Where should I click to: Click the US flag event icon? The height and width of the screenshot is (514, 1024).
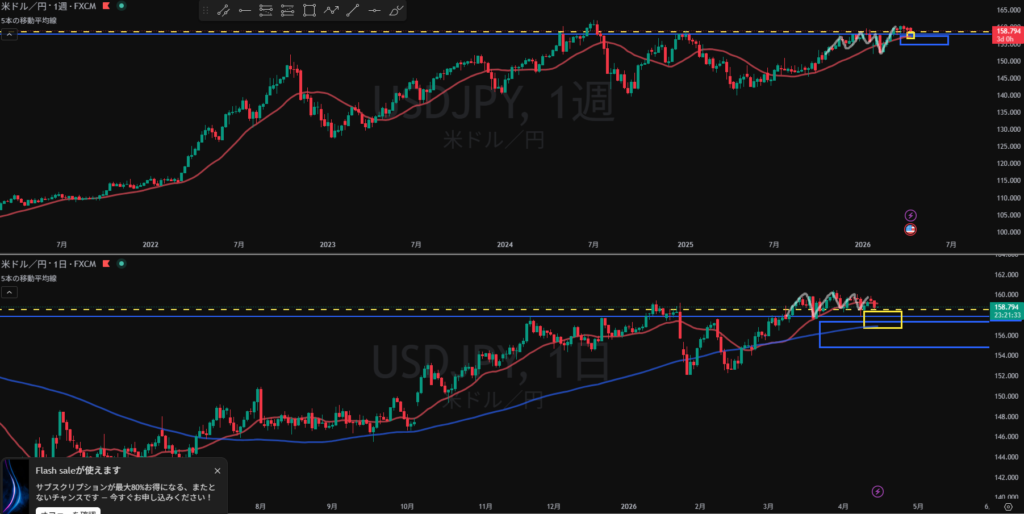point(910,229)
